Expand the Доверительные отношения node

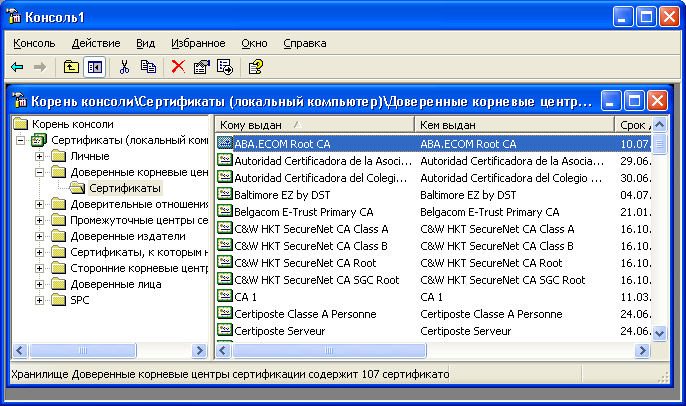click(x=39, y=204)
